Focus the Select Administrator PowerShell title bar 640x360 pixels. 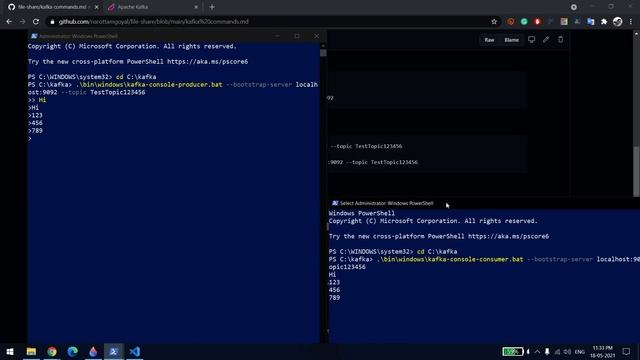[484, 203]
